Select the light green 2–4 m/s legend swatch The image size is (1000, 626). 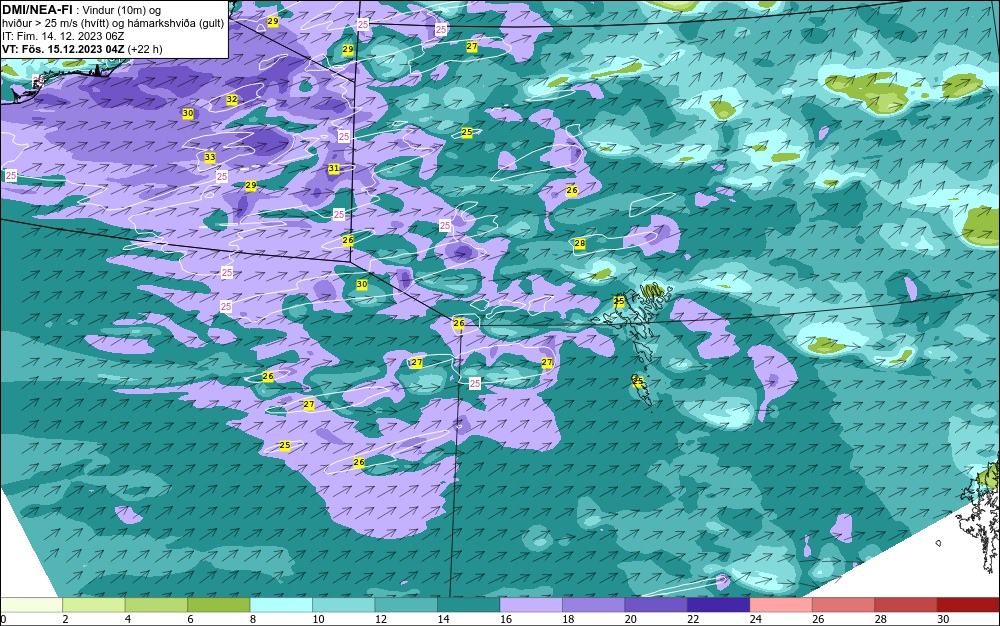(94, 605)
